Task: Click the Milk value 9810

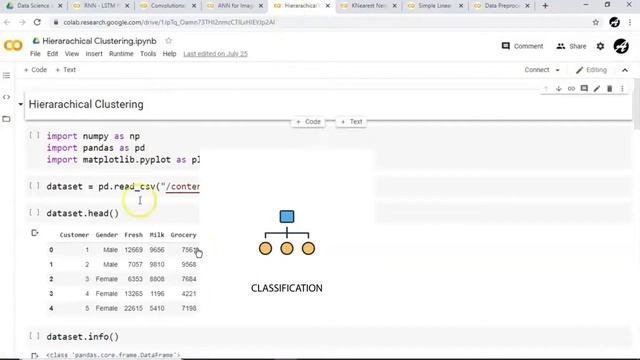Action: (157, 264)
